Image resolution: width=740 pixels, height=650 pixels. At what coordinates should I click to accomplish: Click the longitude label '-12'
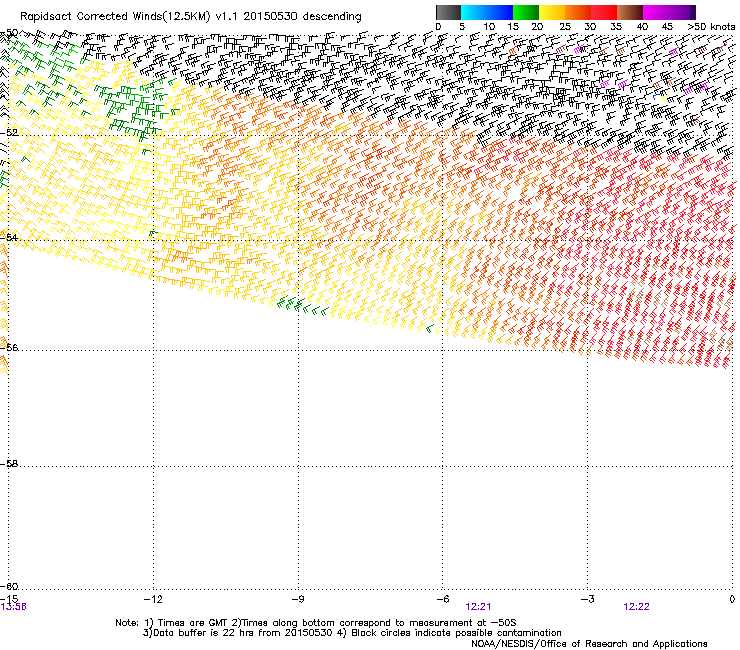click(x=153, y=599)
